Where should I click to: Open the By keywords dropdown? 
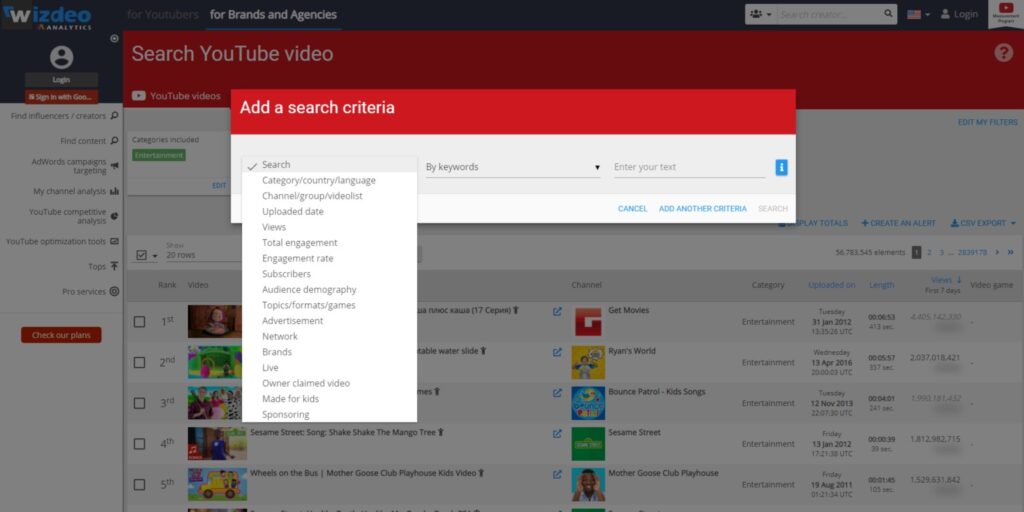pos(512,167)
